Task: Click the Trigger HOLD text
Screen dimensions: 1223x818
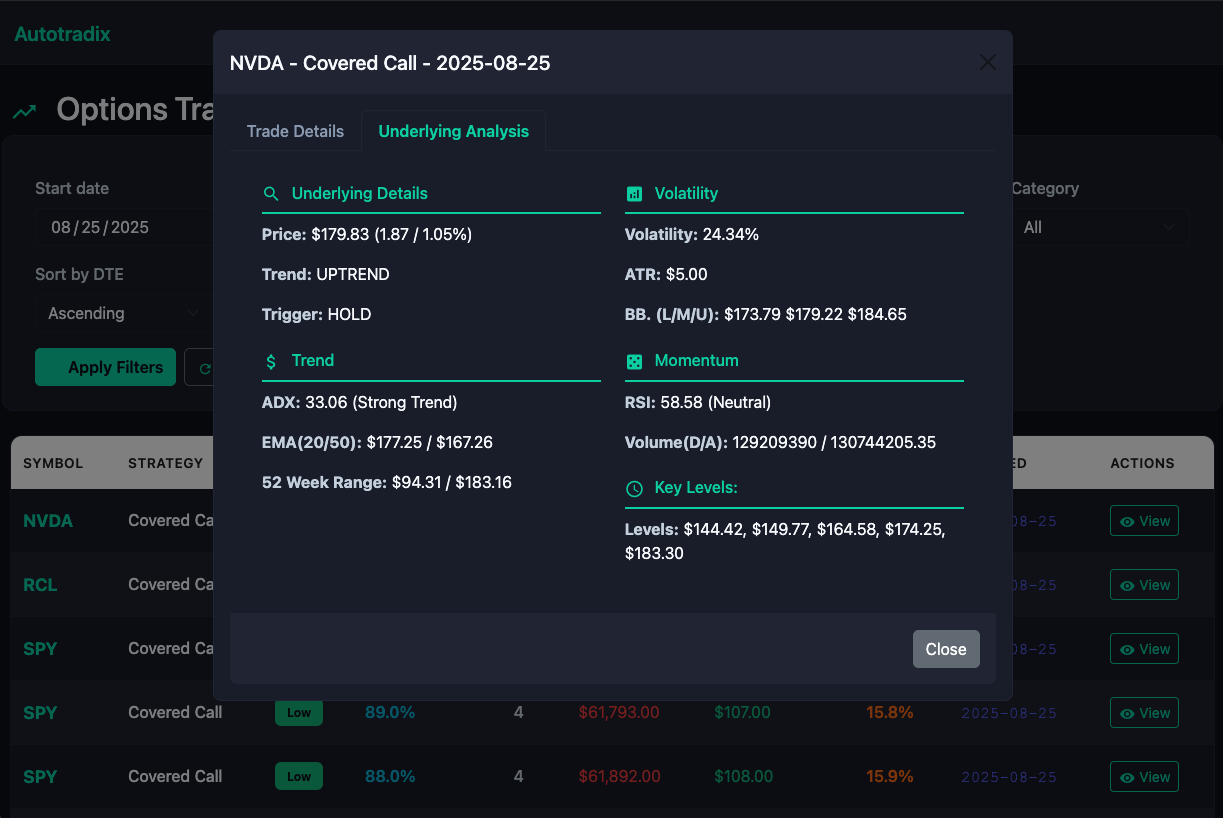Action: pos(316,314)
